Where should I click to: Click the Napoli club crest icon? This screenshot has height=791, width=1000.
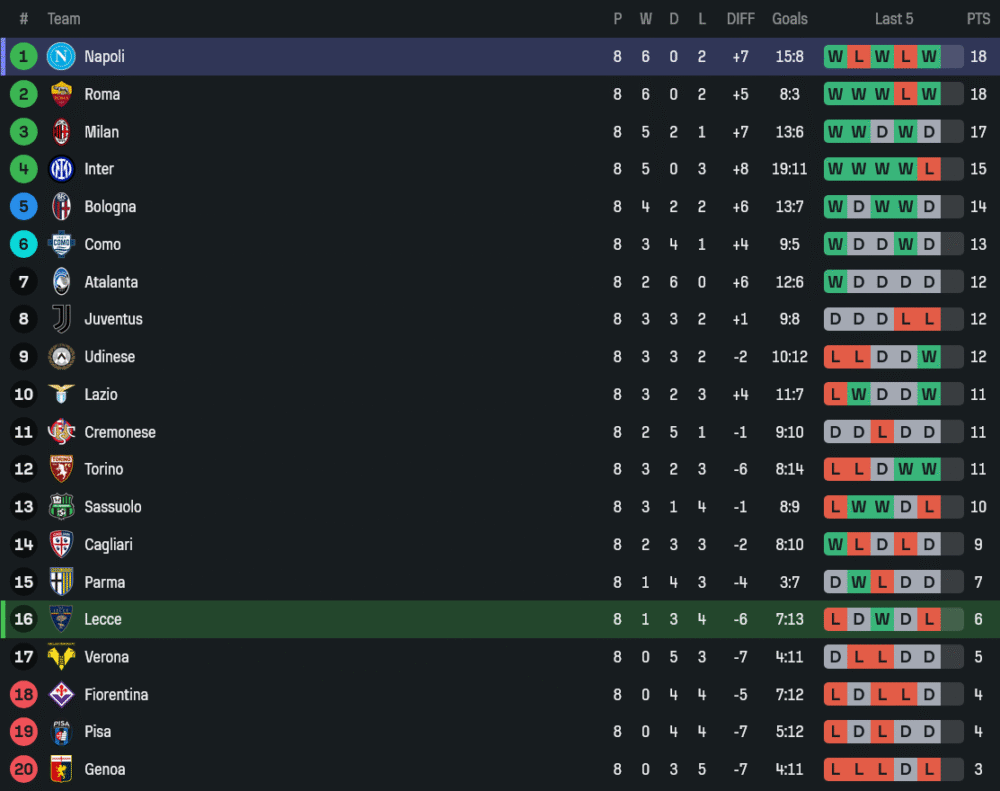(x=61, y=57)
